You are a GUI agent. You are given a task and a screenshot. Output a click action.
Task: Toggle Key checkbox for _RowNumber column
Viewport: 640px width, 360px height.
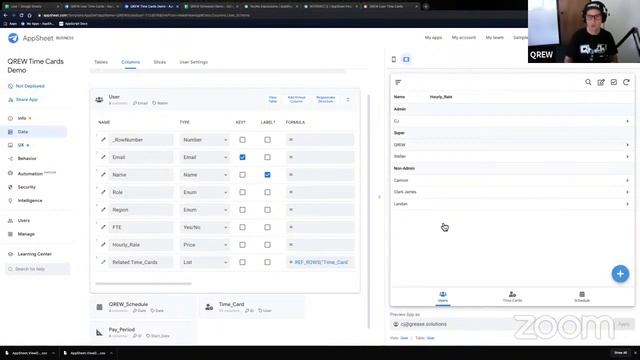pos(242,140)
